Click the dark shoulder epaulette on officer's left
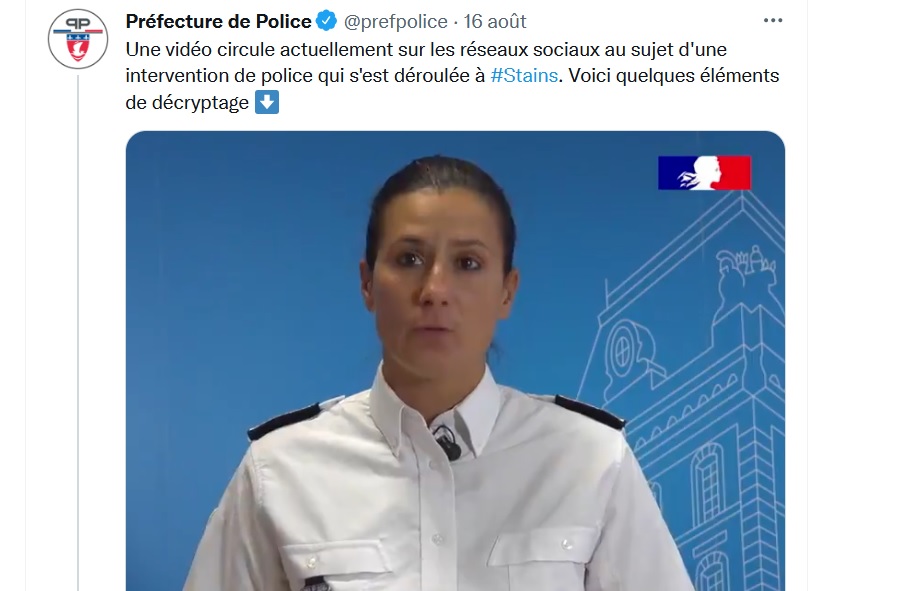This screenshot has height=591, width=897. [x=590, y=412]
